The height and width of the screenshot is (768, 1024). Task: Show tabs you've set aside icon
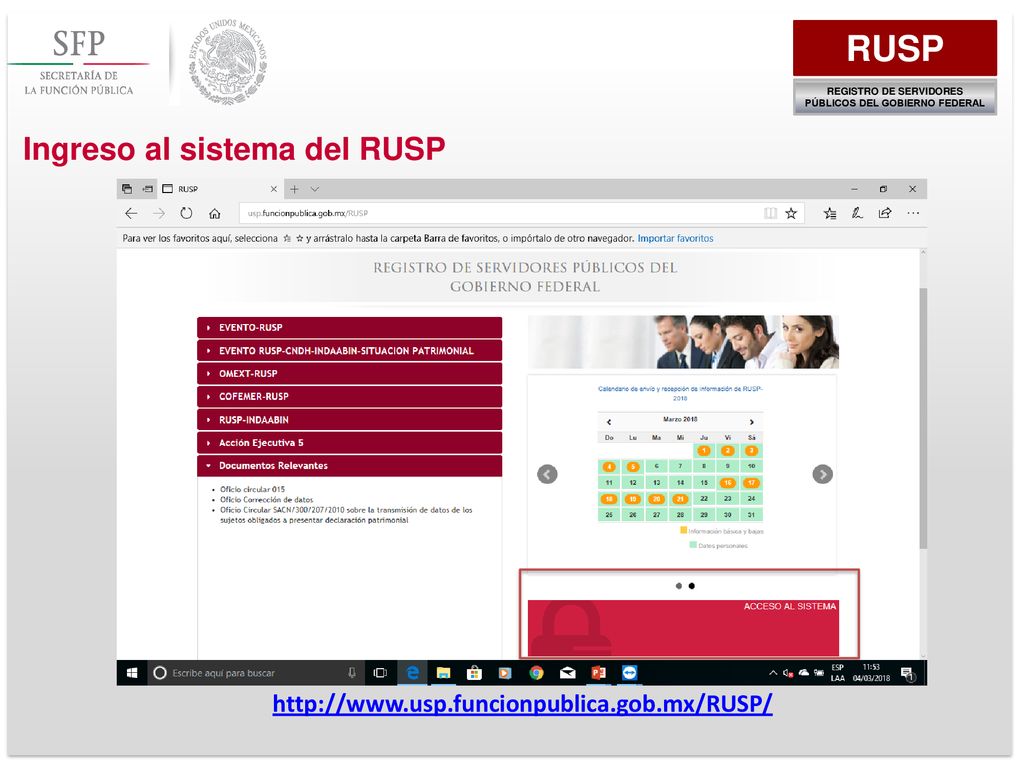coord(127,189)
